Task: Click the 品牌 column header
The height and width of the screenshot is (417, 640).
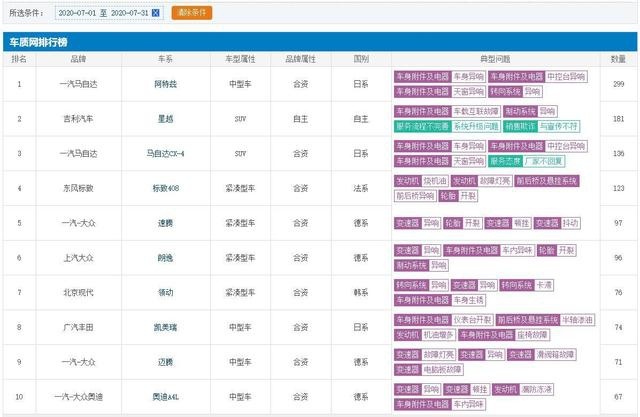Action: 78,59
